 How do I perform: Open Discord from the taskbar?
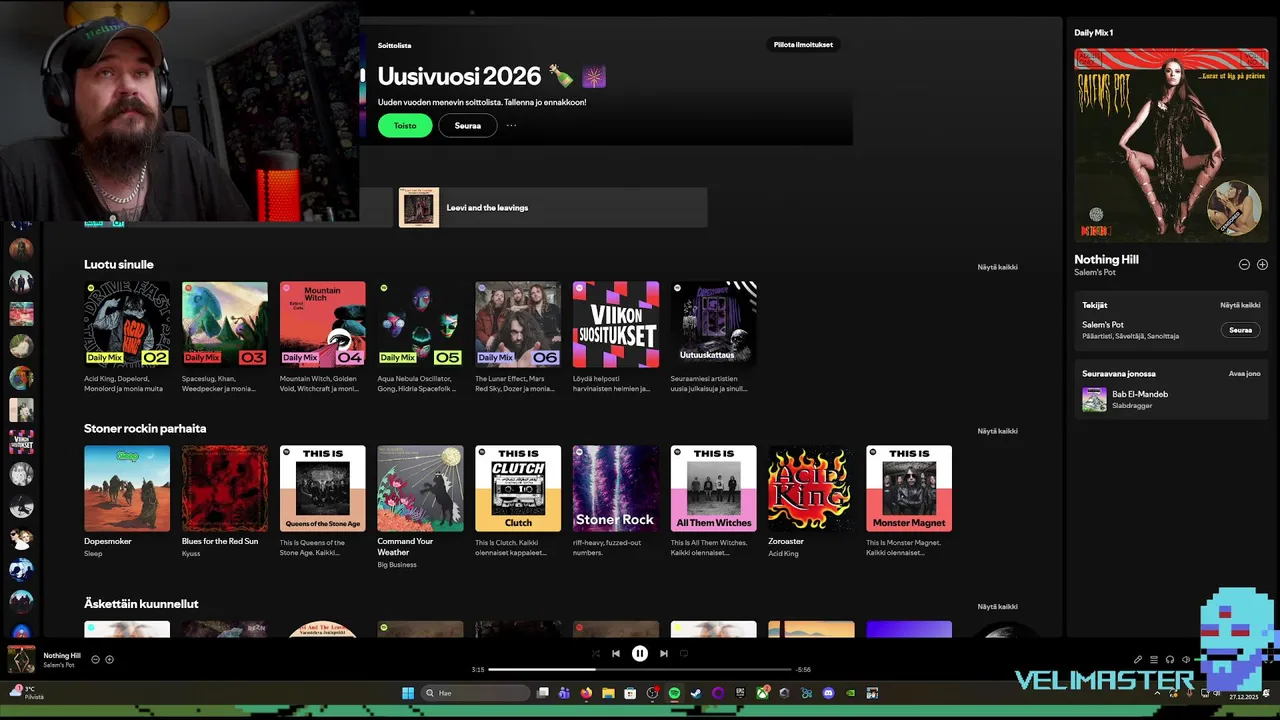[828, 693]
